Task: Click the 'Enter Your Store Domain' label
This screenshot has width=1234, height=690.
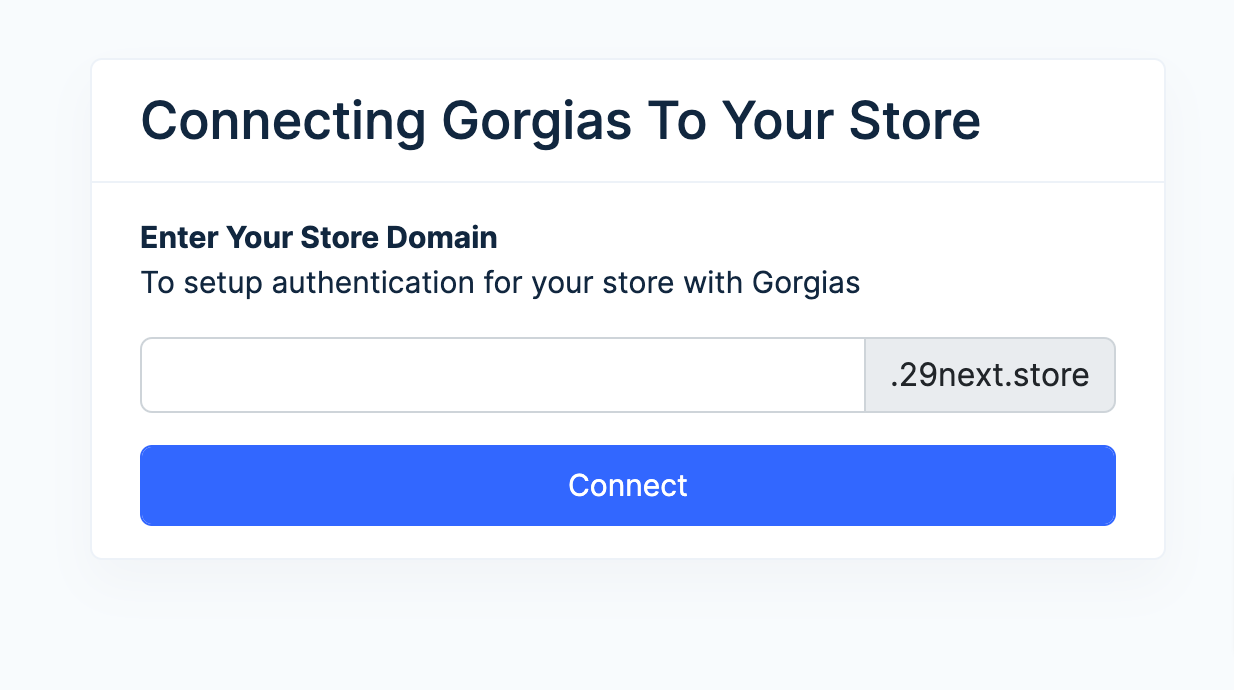Action: click(x=319, y=238)
